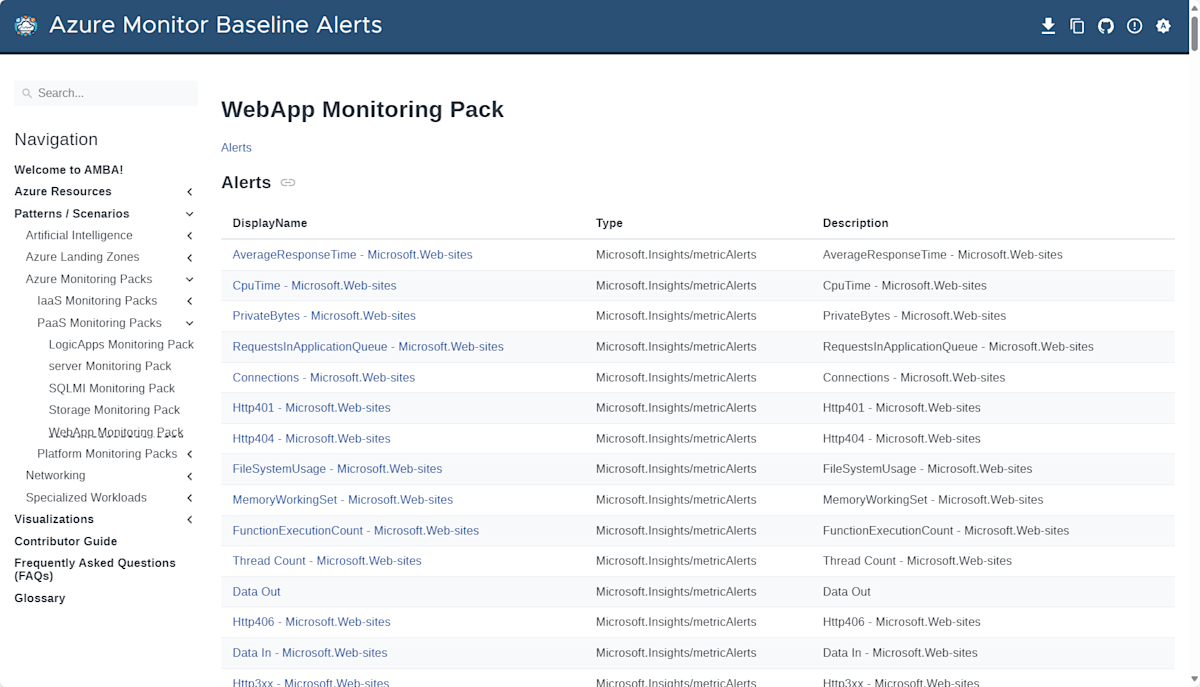
Task: Collapse the Patterns / Scenarios chevron
Action: coord(190,214)
